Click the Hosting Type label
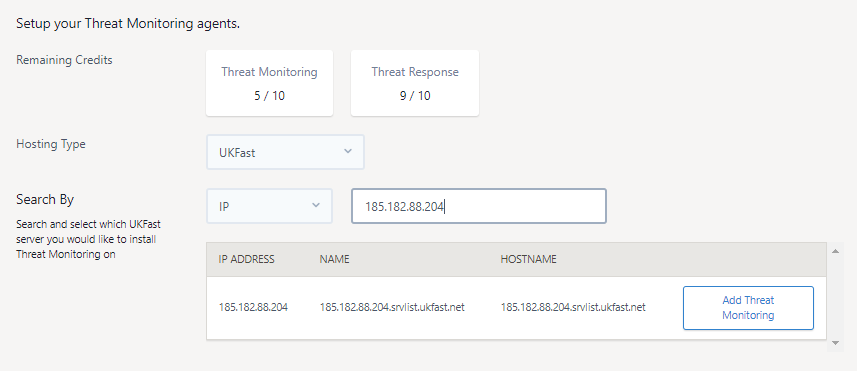This screenshot has height=371, width=857. pyautogui.click(x=51, y=144)
